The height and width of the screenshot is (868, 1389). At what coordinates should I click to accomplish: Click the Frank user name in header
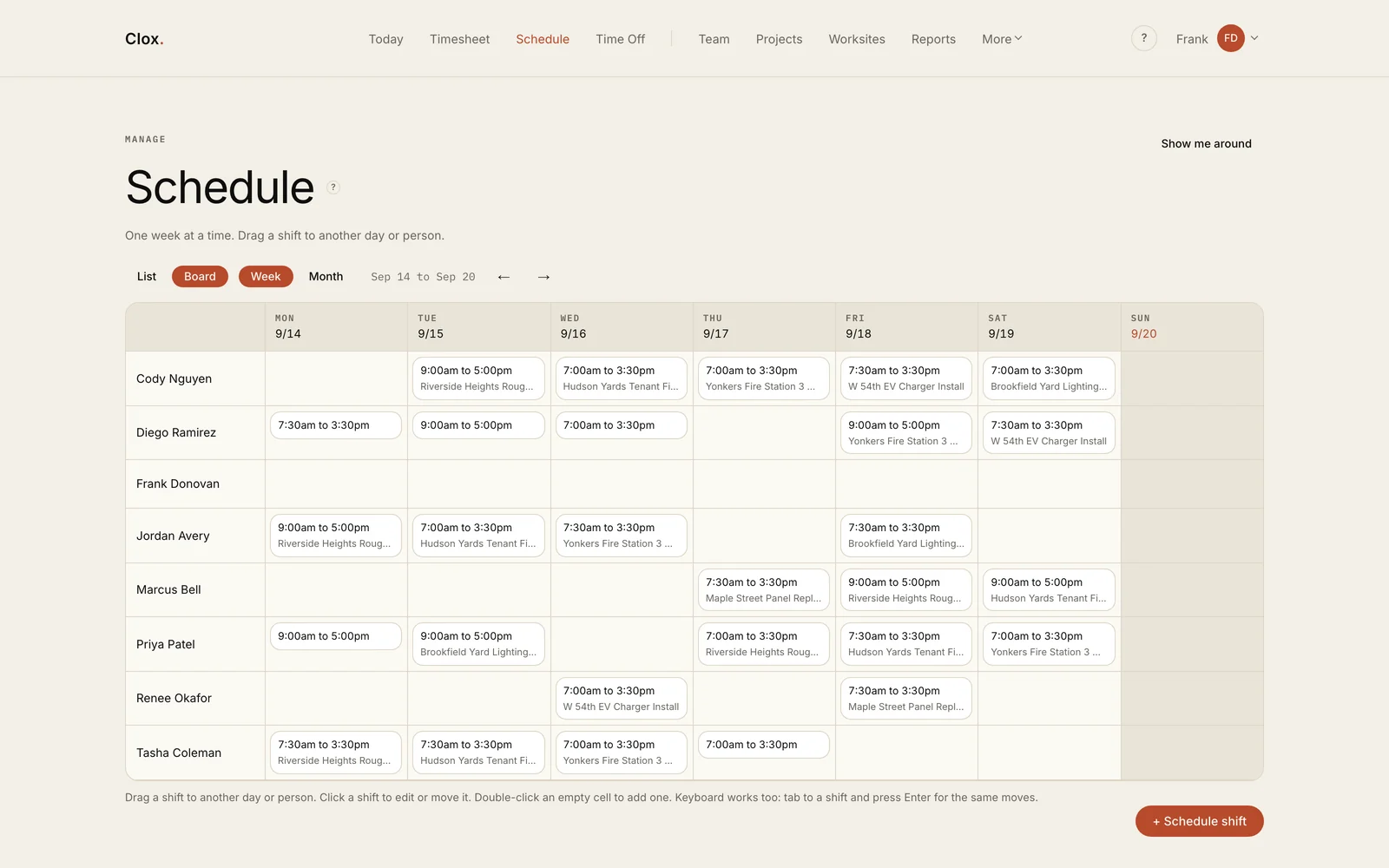click(x=1191, y=39)
